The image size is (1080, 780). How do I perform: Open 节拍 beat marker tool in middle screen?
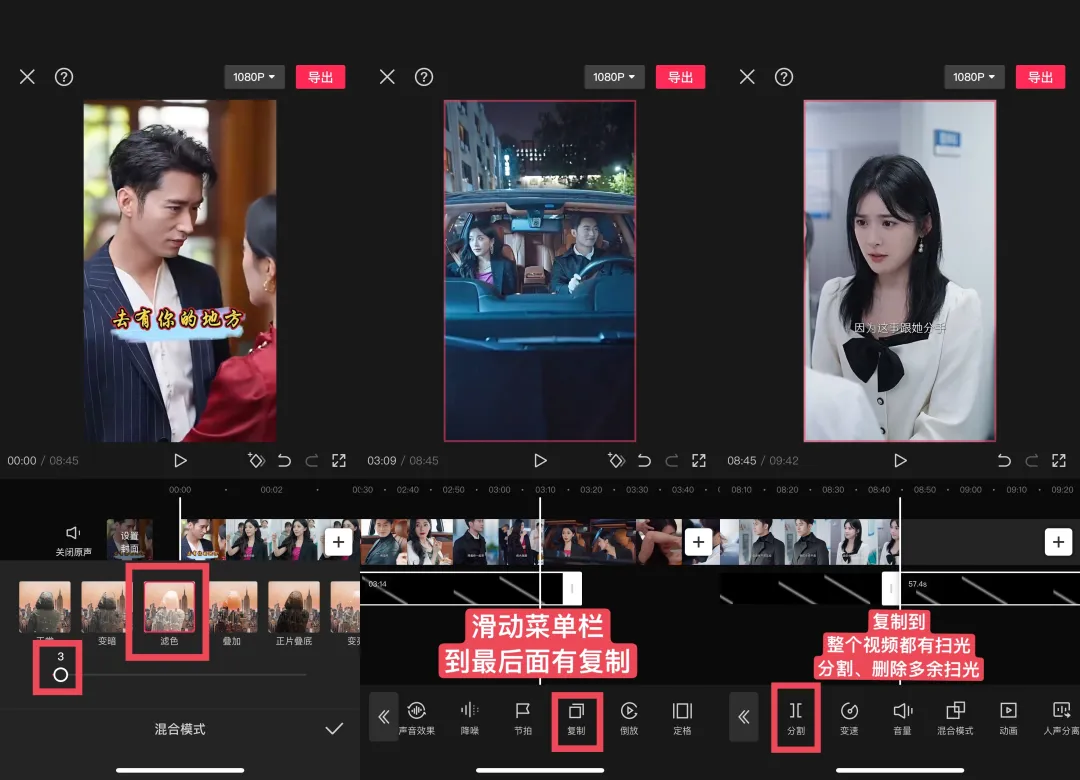[x=523, y=718]
